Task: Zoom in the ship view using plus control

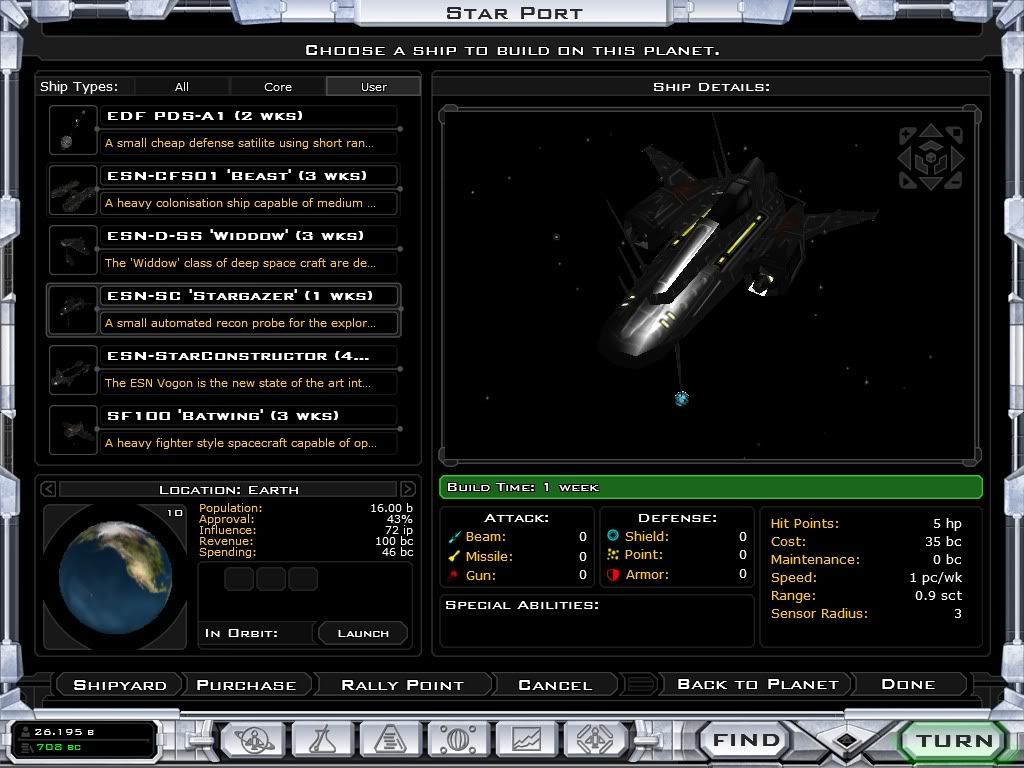Action: (906, 135)
